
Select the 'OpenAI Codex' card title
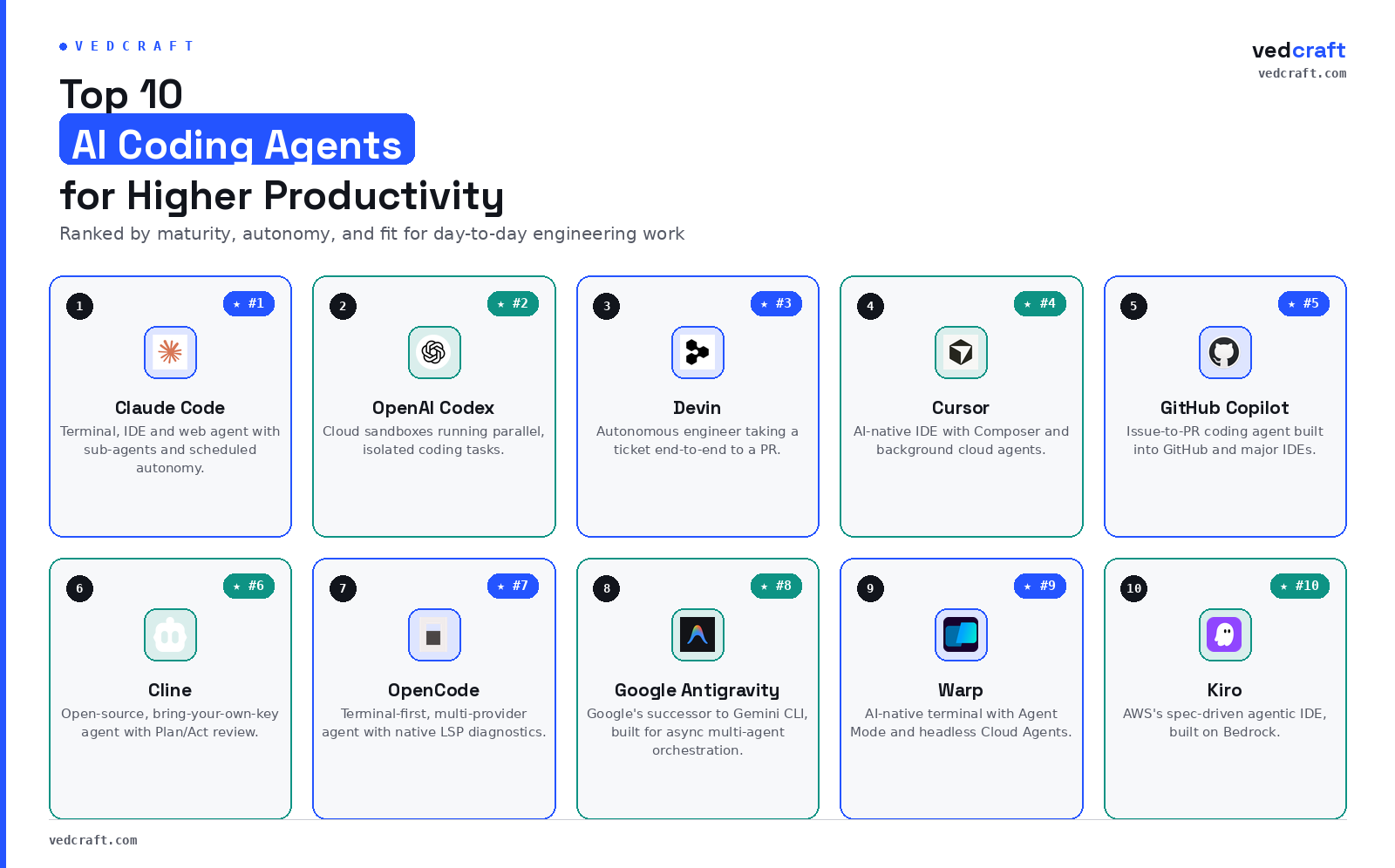[x=433, y=408]
